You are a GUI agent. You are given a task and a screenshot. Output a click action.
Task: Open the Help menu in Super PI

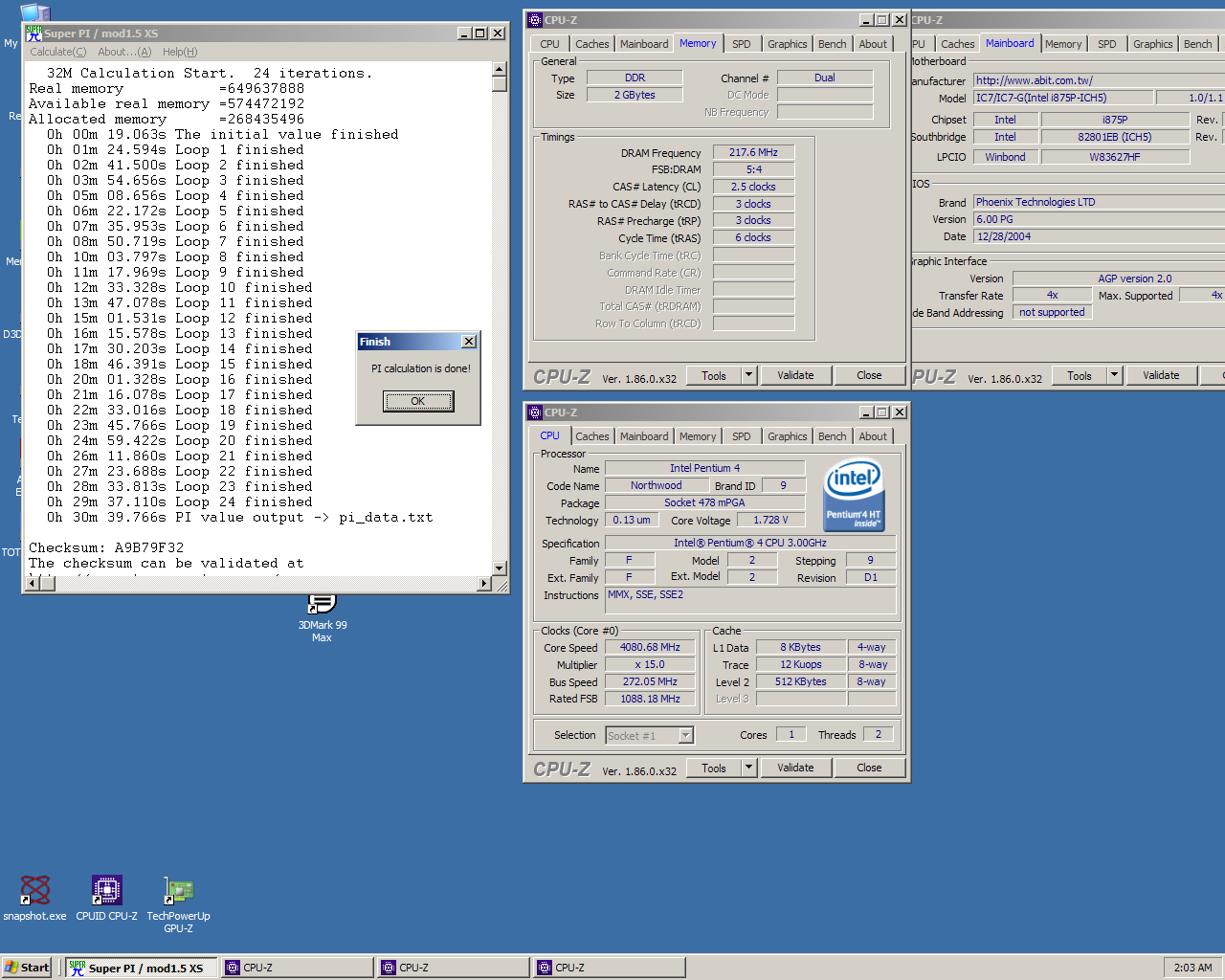(180, 52)
